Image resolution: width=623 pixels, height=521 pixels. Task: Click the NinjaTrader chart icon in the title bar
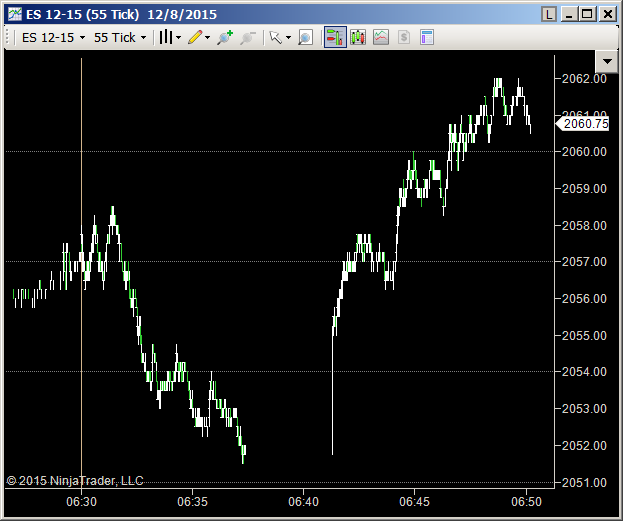pos(15,14)
